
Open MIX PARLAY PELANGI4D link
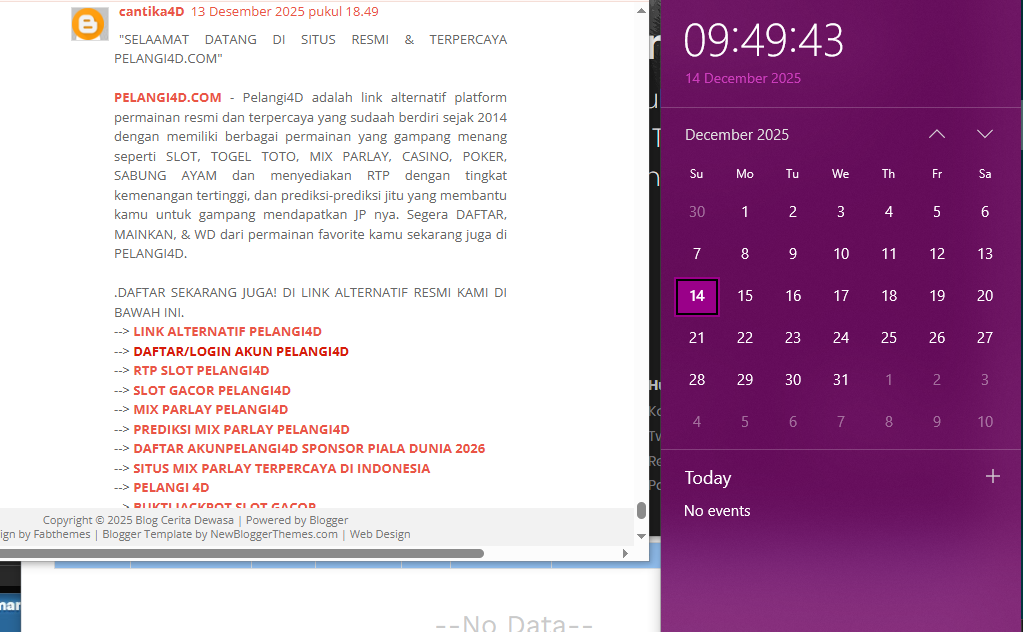tap(211, 410)
